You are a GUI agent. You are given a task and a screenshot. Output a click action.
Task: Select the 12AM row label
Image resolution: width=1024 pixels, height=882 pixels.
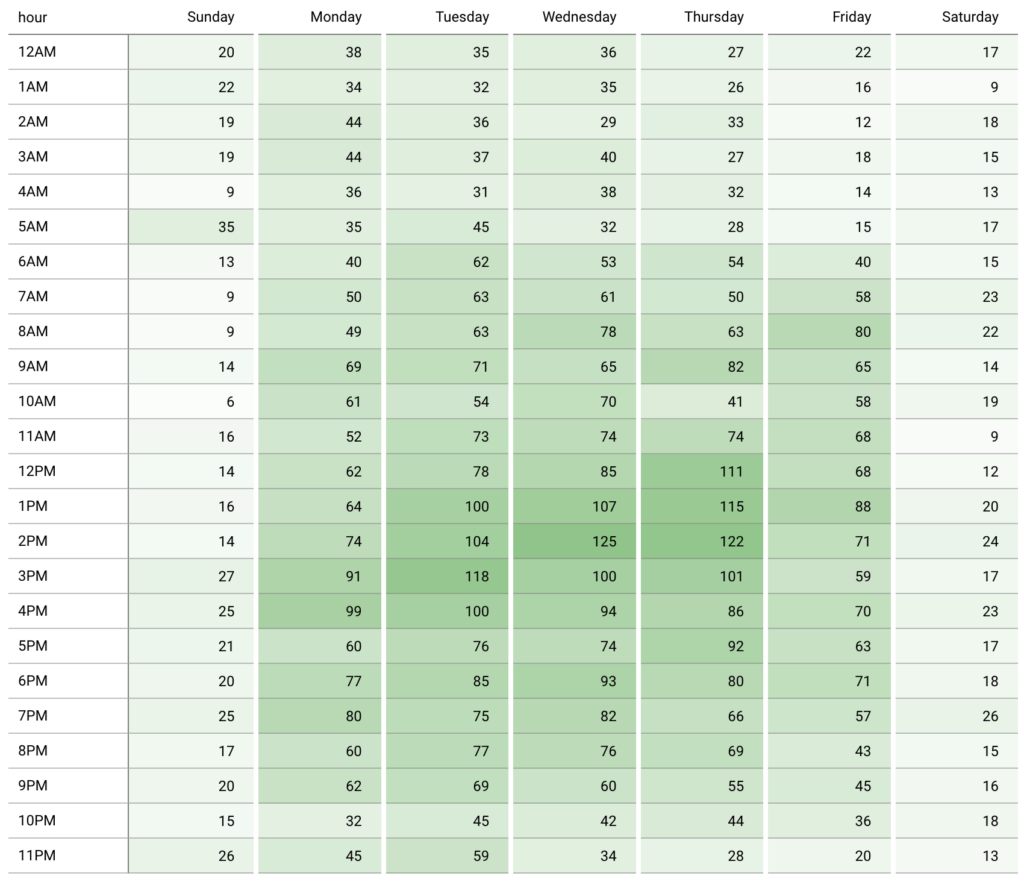(34, 52)
